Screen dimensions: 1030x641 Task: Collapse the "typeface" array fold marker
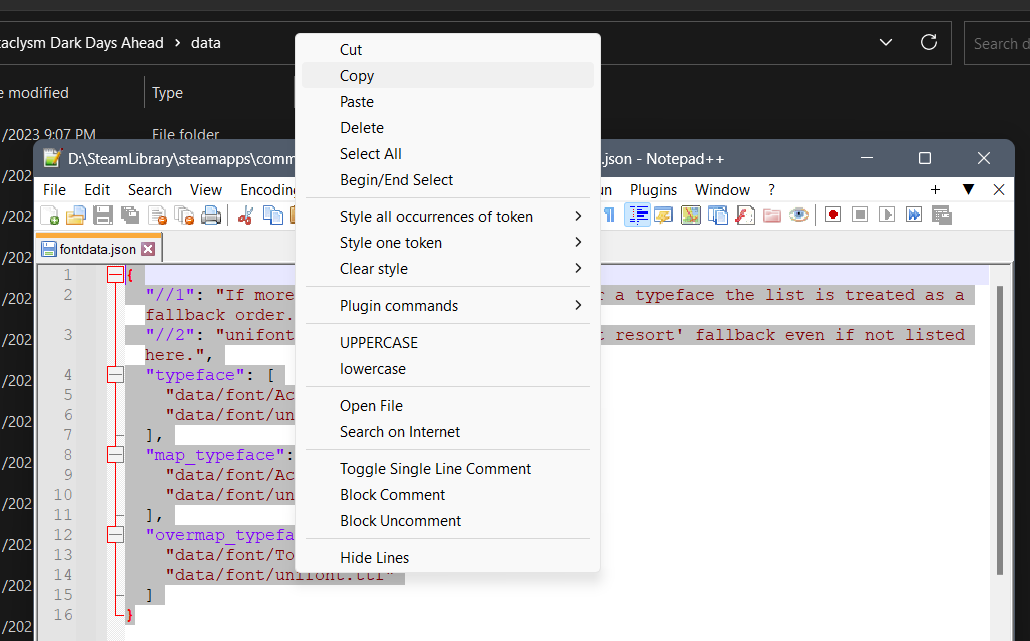pos(115,375)
